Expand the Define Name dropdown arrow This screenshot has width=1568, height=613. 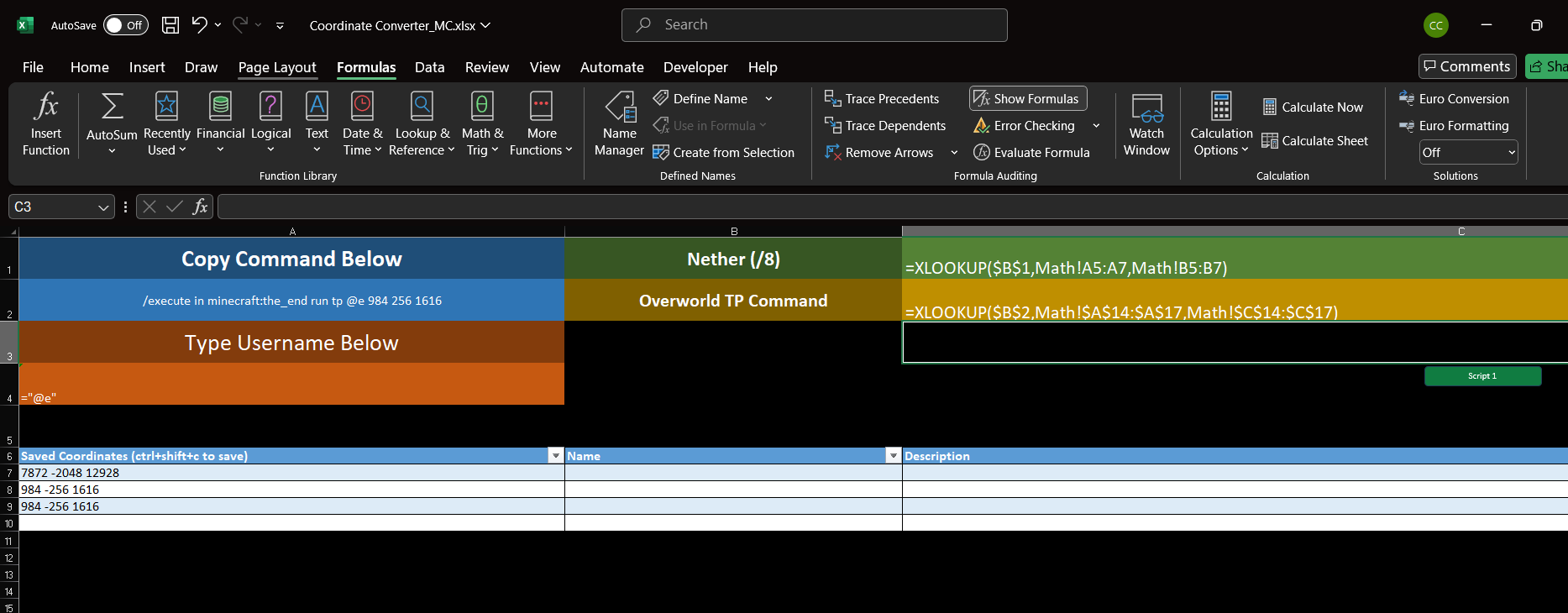[768, 99]
